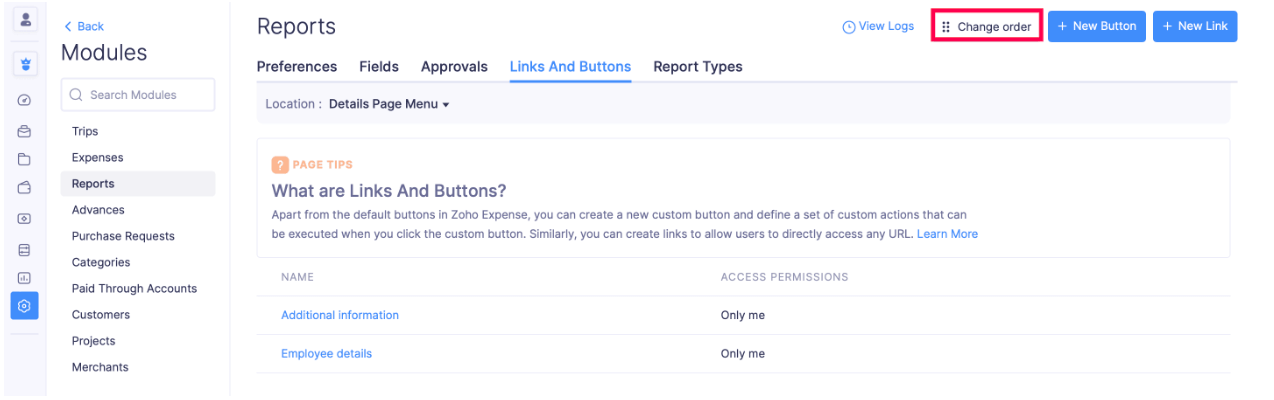Open the Report Types tab
This screenshot has height=400, width=1274.
[x=697, y=67]
